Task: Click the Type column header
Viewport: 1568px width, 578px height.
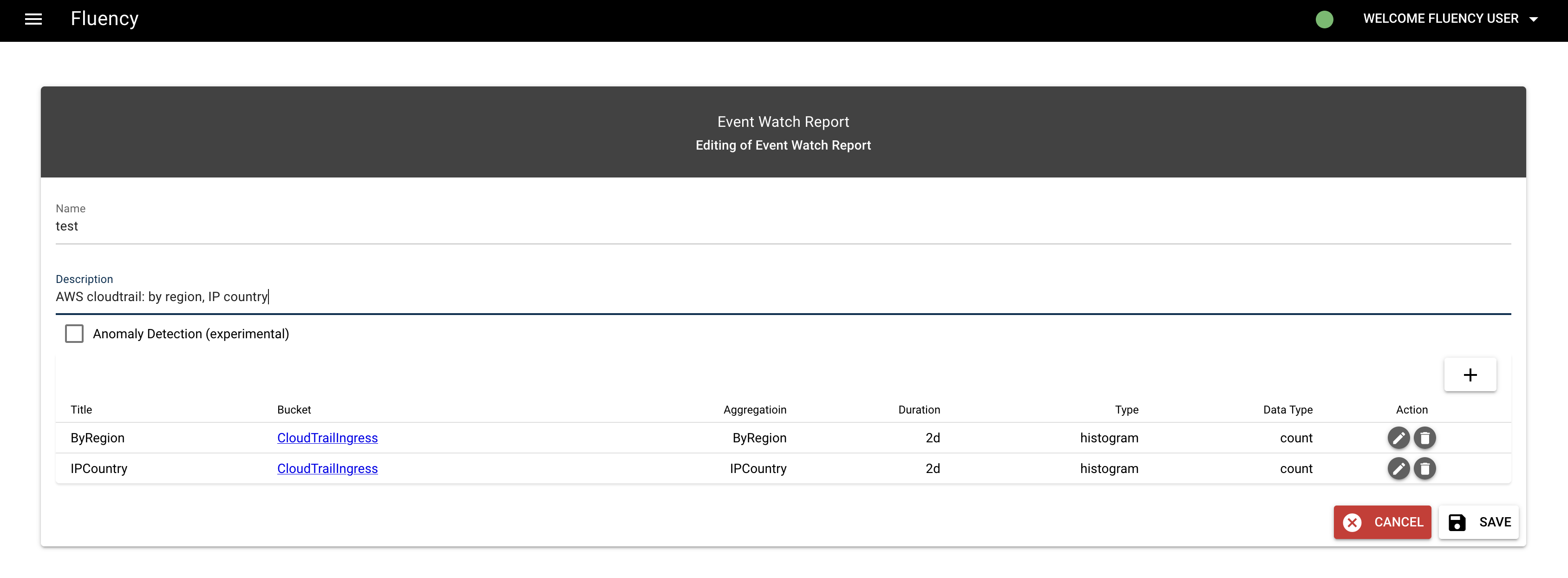Action: click(1127, 410)
